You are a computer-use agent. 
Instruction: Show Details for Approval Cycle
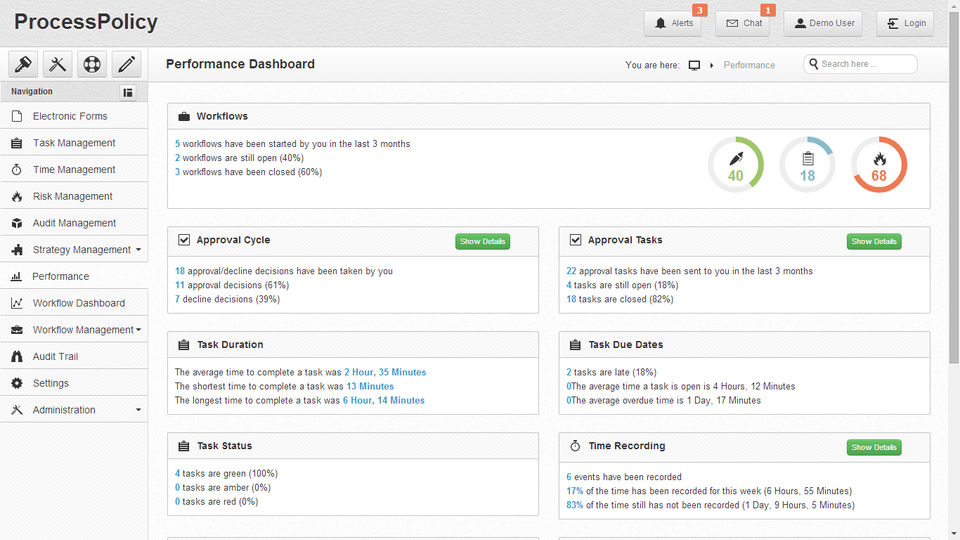pos(483,241)
